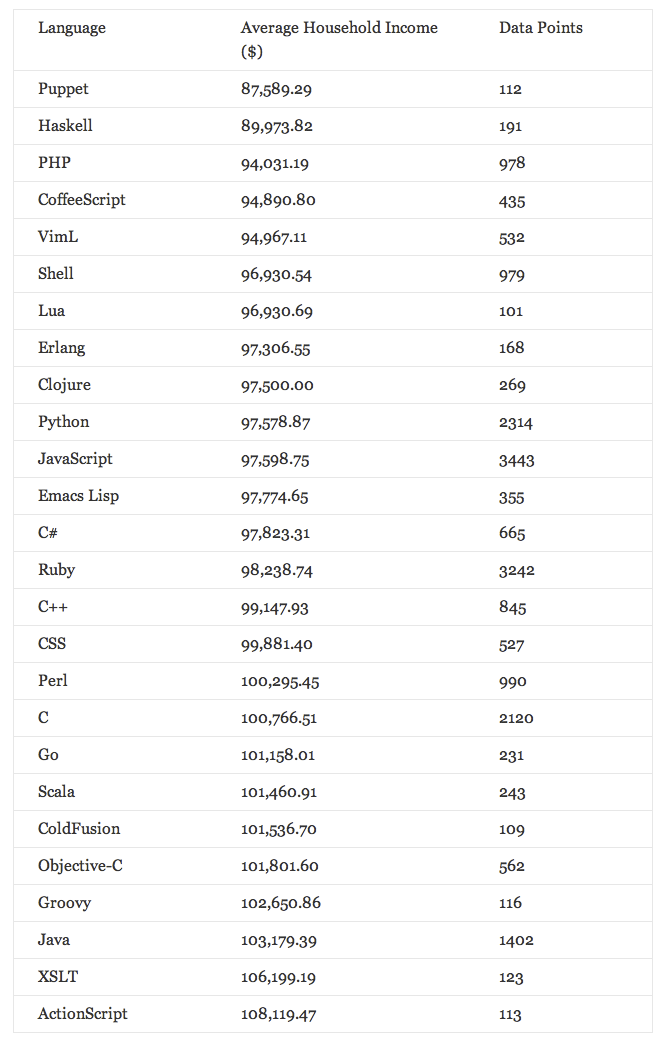Image resolution: width=667 pixels, height=1045 pixels.
Task: Select the Haskell row name
Action: click(x=65, y=126)
